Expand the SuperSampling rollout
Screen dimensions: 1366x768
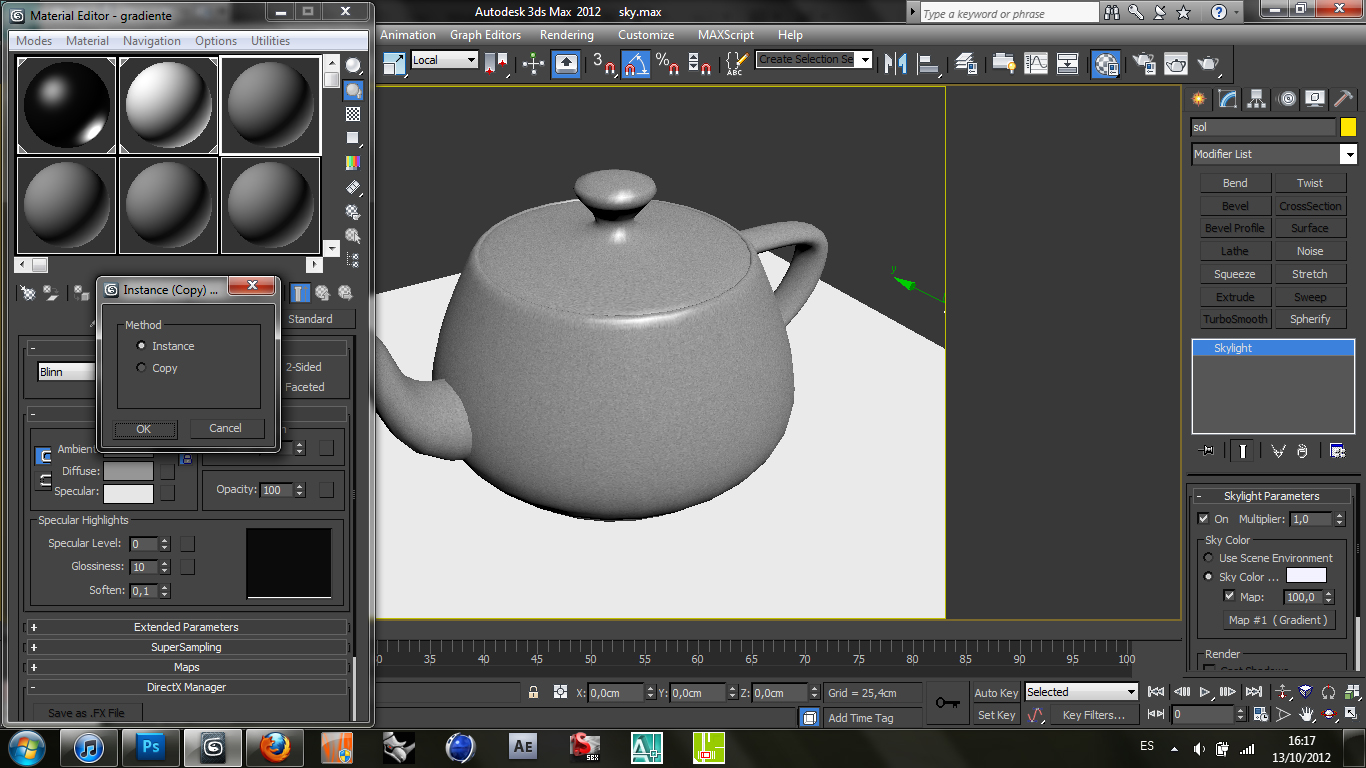point(186,647)
